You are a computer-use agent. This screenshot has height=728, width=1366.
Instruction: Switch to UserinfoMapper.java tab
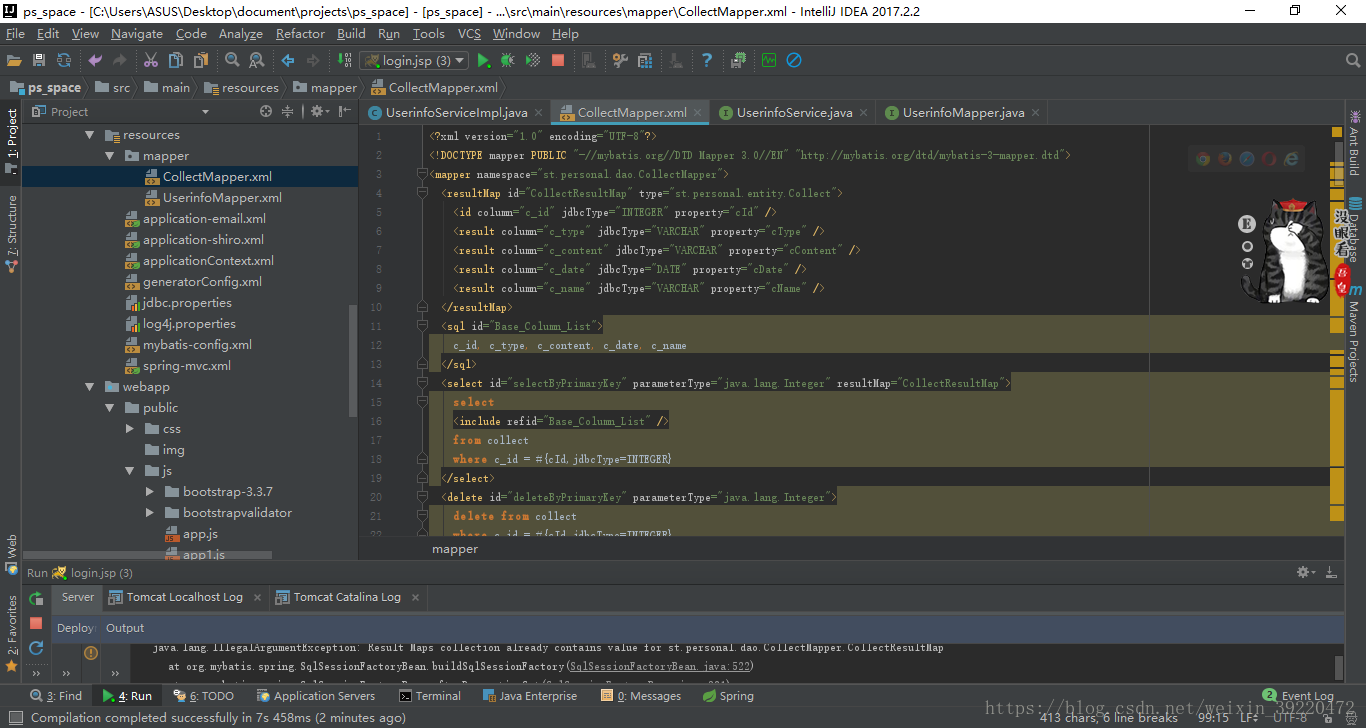[x=963, y=113]
